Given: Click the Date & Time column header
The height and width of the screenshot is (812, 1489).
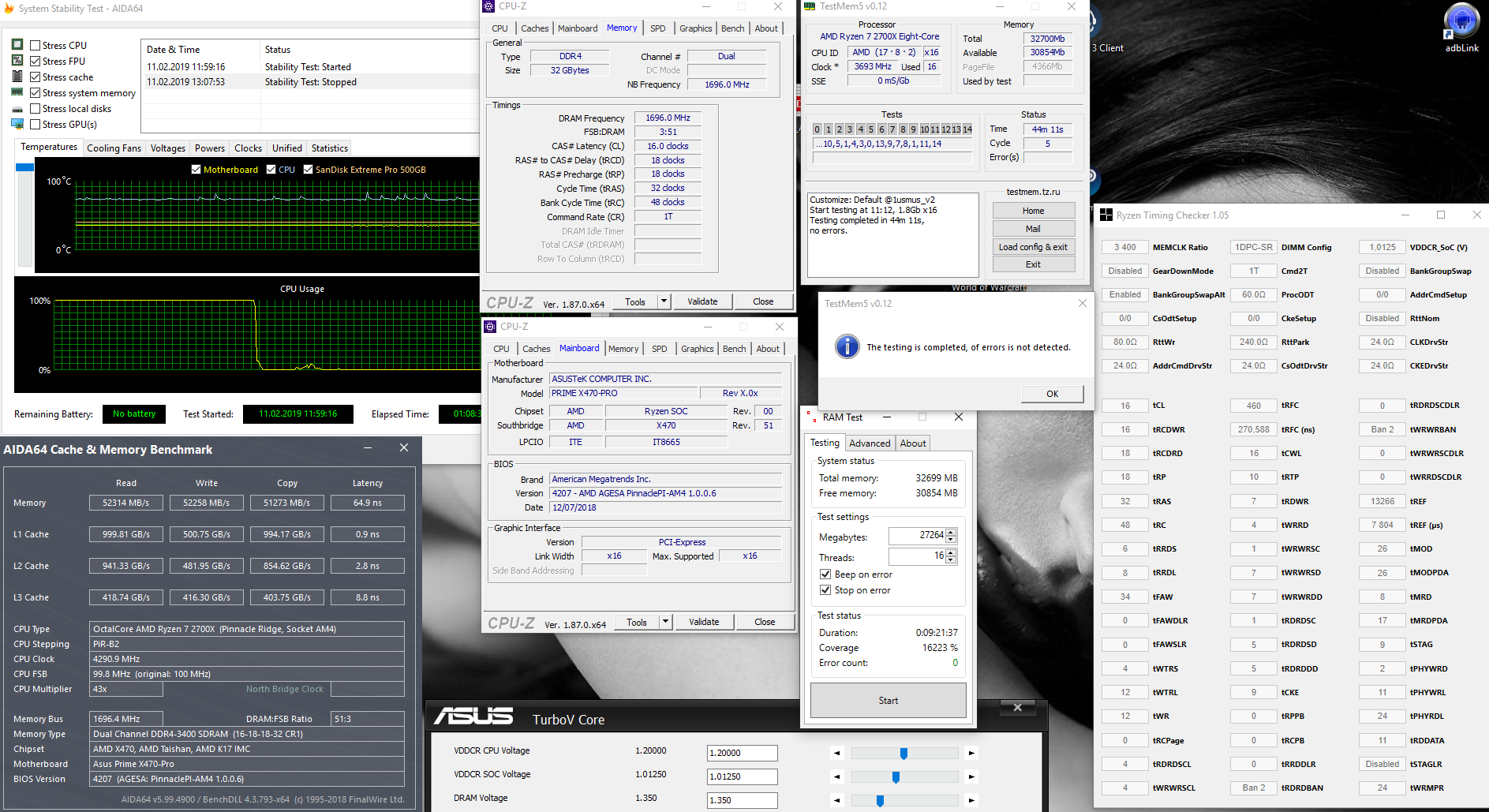Looking at the screenshot, I should [201, 50].
